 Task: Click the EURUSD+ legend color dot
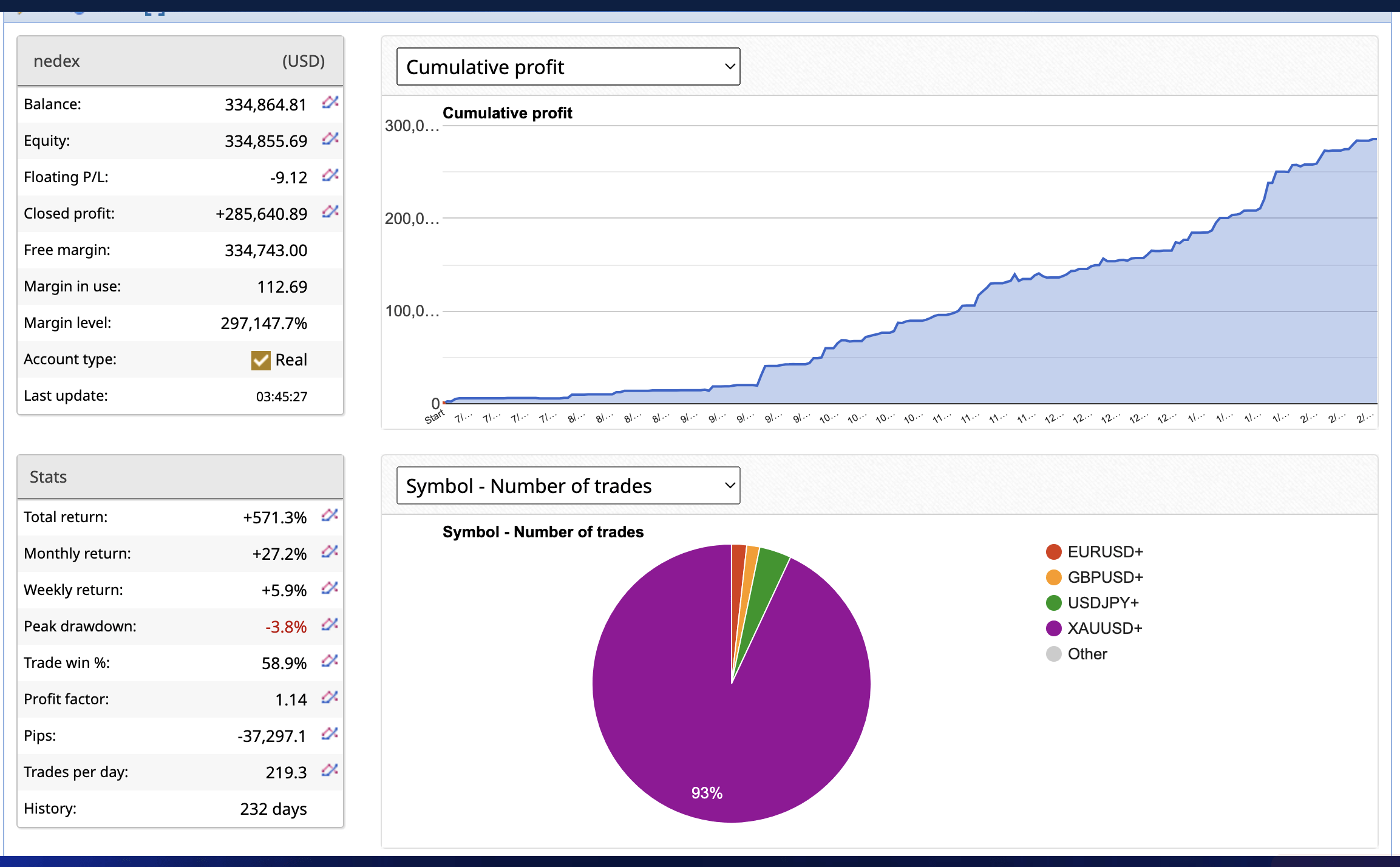pos(1054,552)
